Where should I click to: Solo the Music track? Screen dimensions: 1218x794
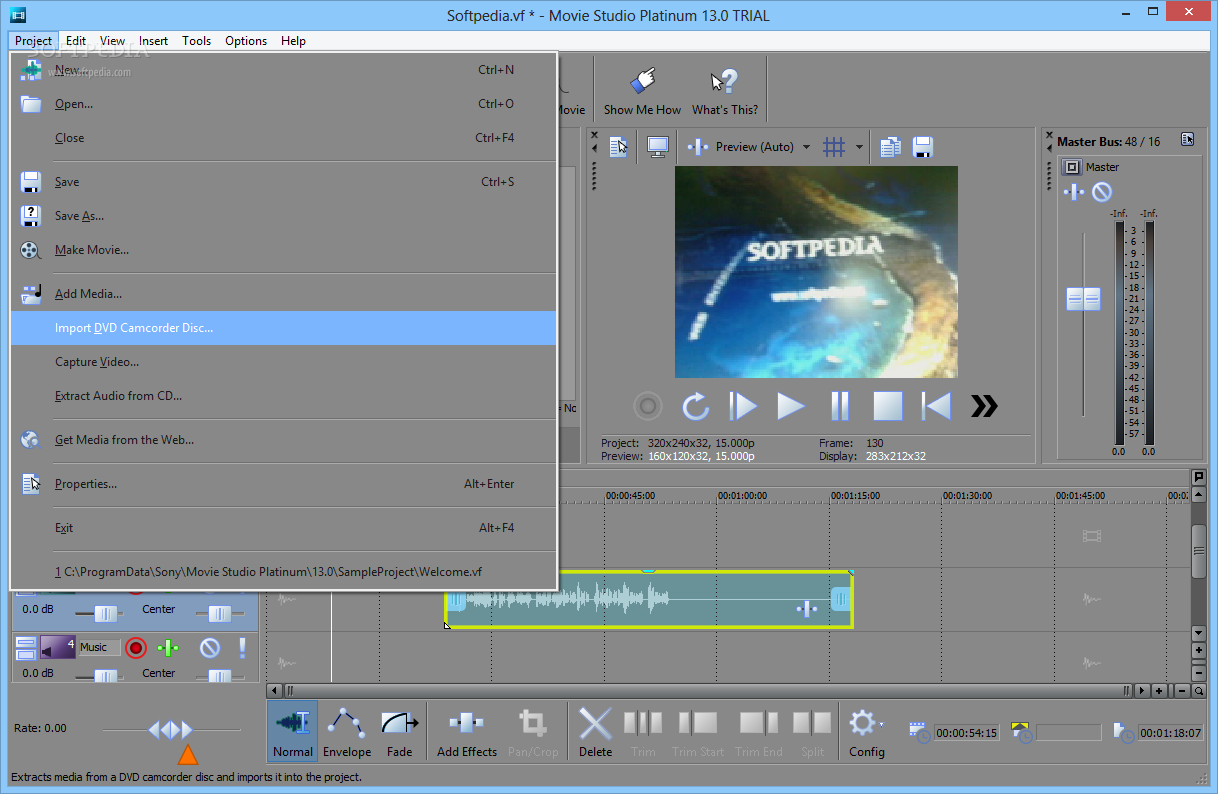[242, 648]
